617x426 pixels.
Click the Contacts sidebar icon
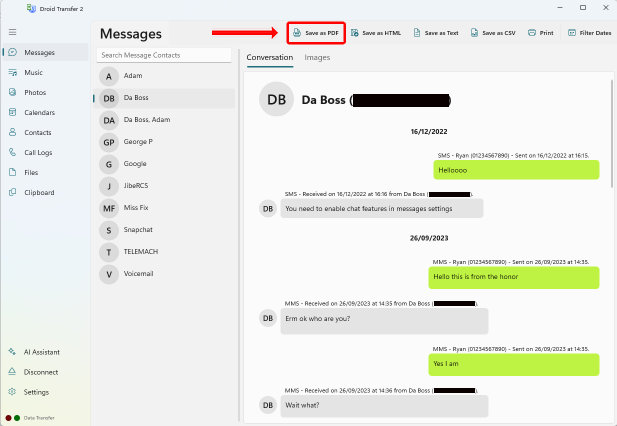click(x=13, y=133)
